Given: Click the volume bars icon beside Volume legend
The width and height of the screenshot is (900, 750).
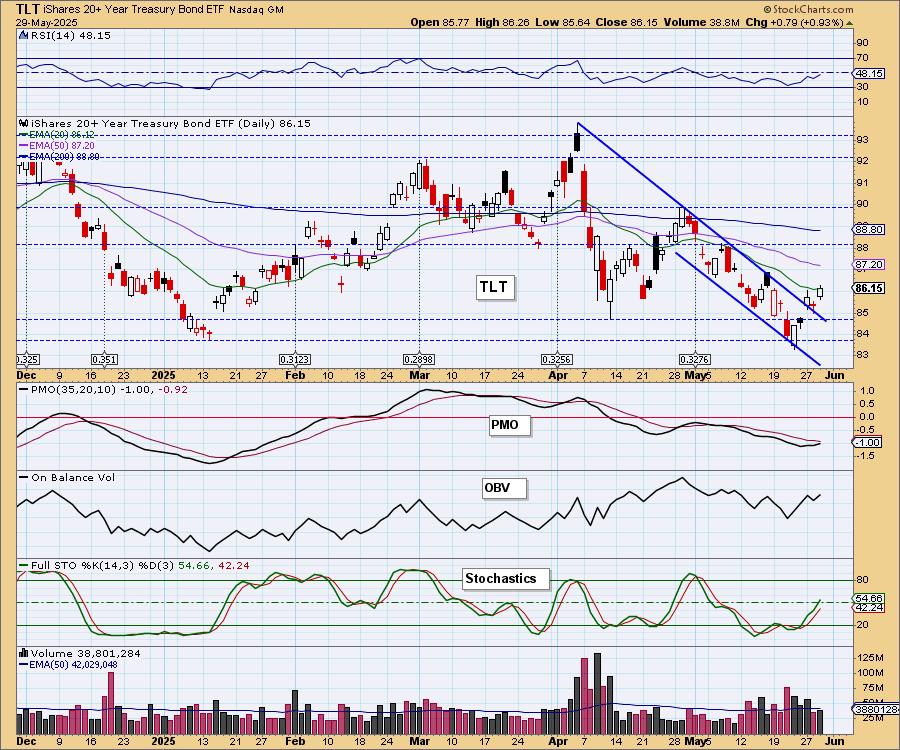Looking at the screenshot, I should pyautogui.click(x=24, y=653).
